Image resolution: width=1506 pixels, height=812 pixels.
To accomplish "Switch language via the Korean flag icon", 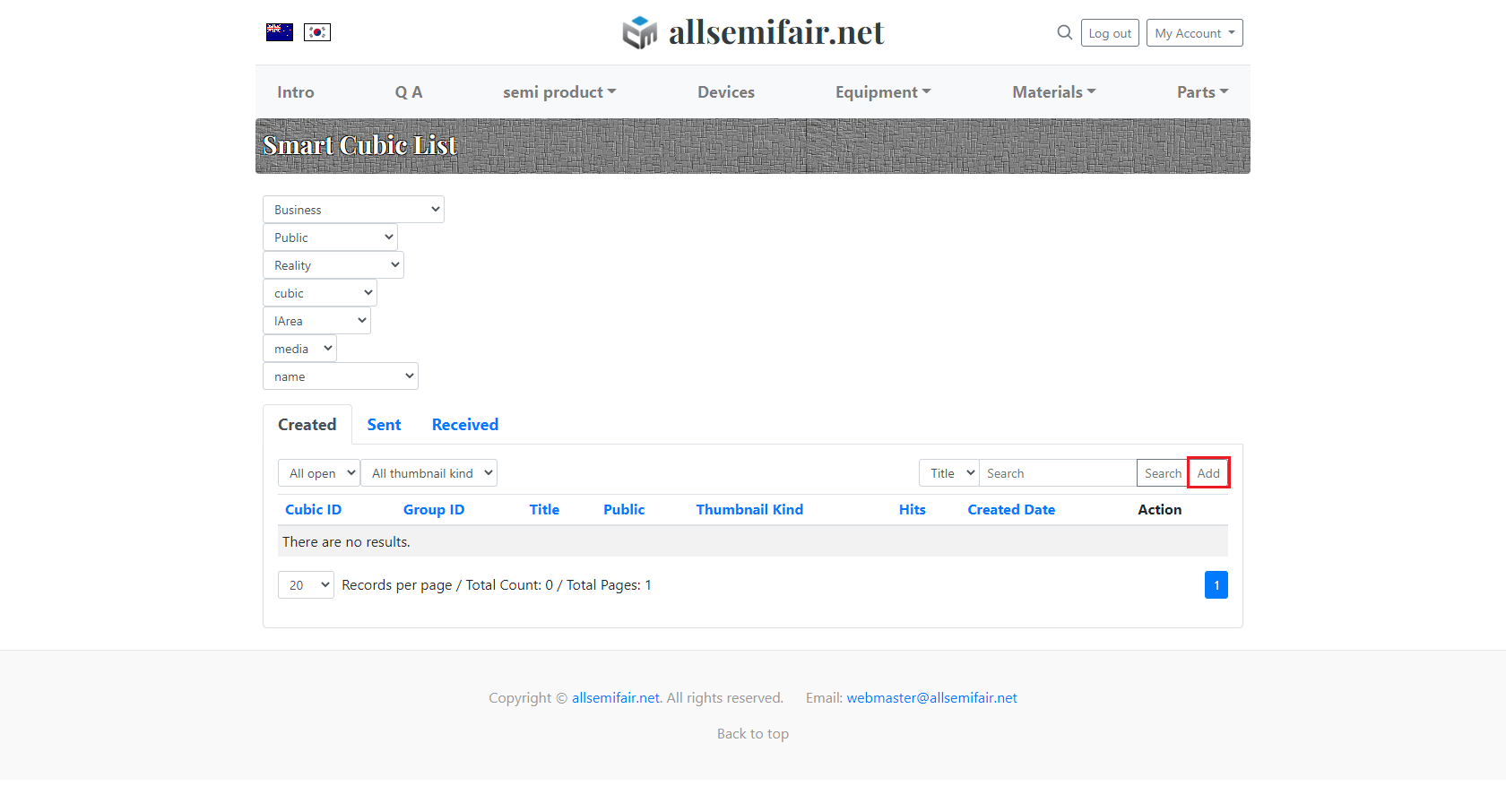I will coord(317,32).
